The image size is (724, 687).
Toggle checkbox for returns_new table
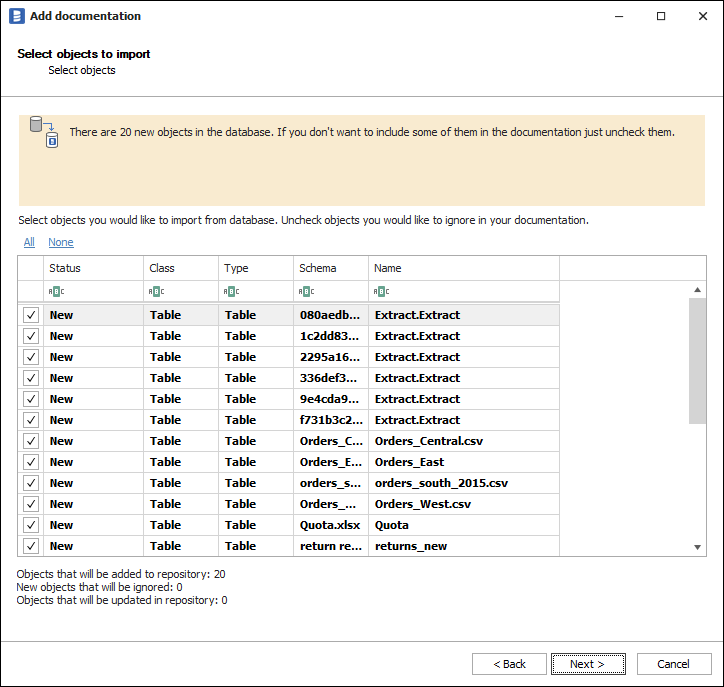pyautogui.click(x=31, y=546)
